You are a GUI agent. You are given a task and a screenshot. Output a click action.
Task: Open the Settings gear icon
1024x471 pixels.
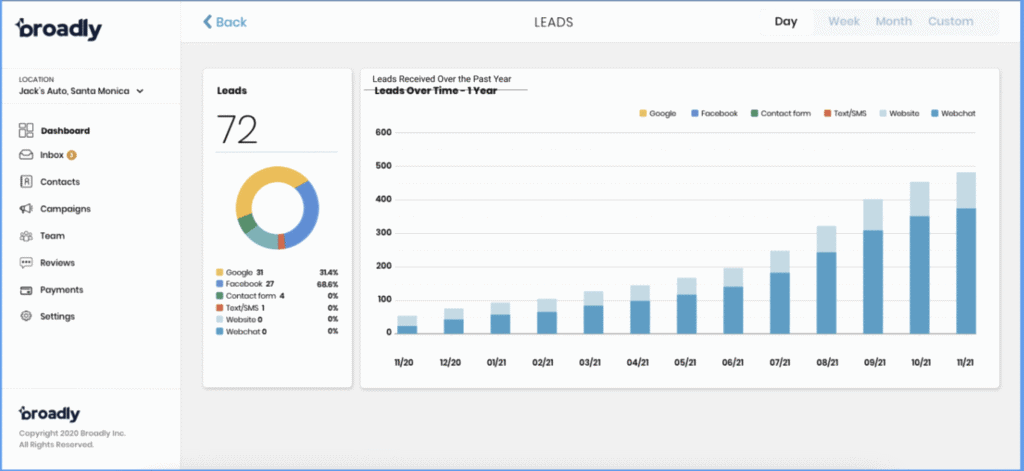pos(26,316)
